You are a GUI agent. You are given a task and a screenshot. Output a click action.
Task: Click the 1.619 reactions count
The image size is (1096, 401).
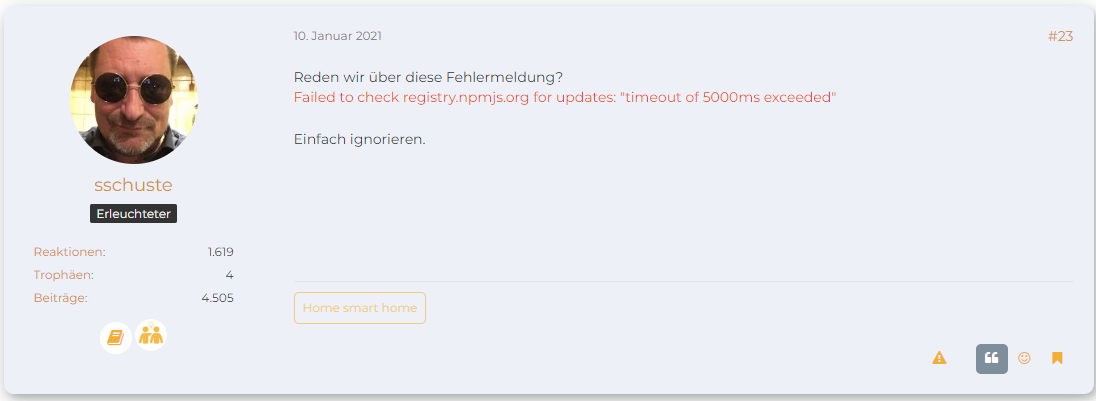point(220,252)
